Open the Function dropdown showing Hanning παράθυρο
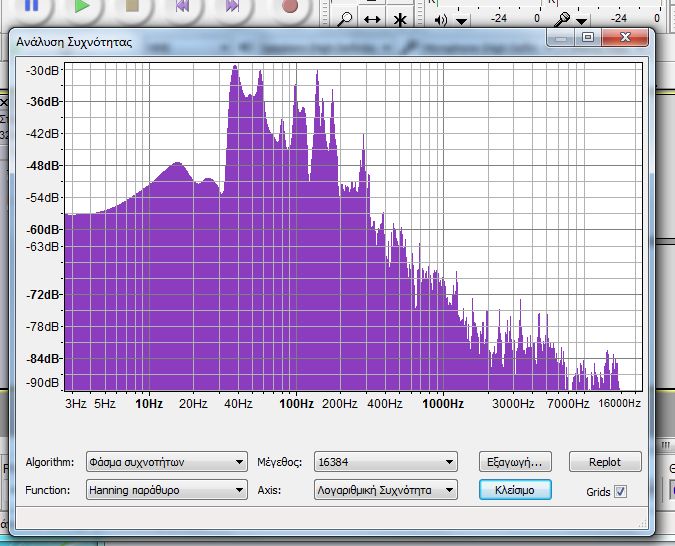 [x=167, y=490]
